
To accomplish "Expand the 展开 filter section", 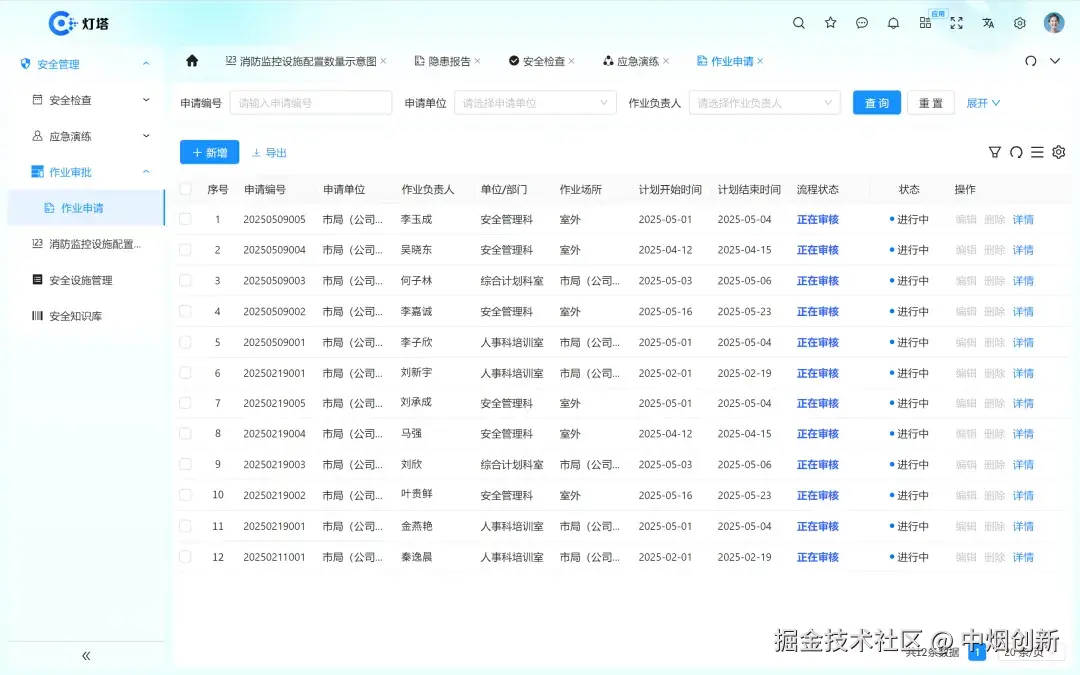I will (x=984, y=102).
